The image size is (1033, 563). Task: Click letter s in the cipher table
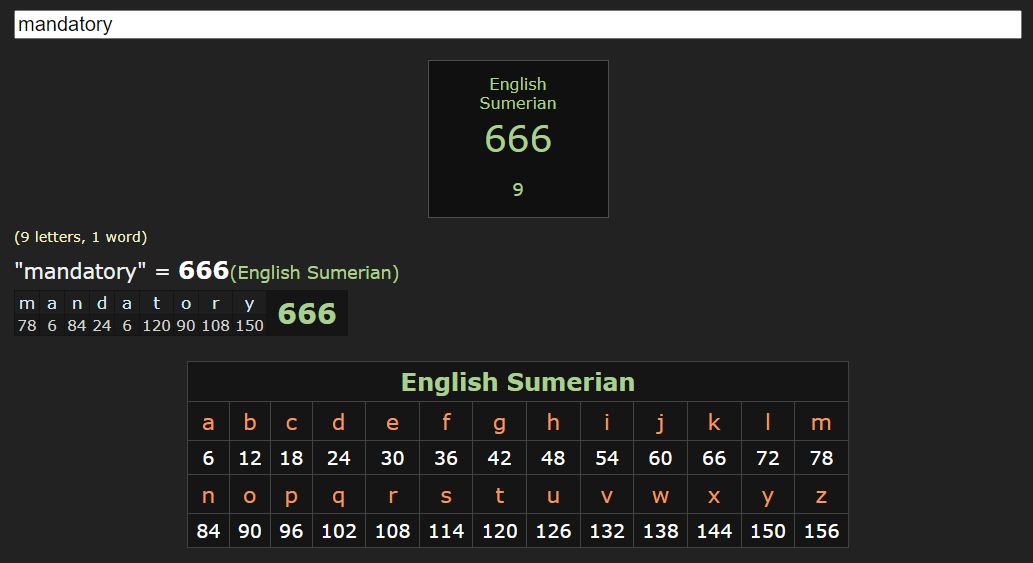tap(446, 495)
